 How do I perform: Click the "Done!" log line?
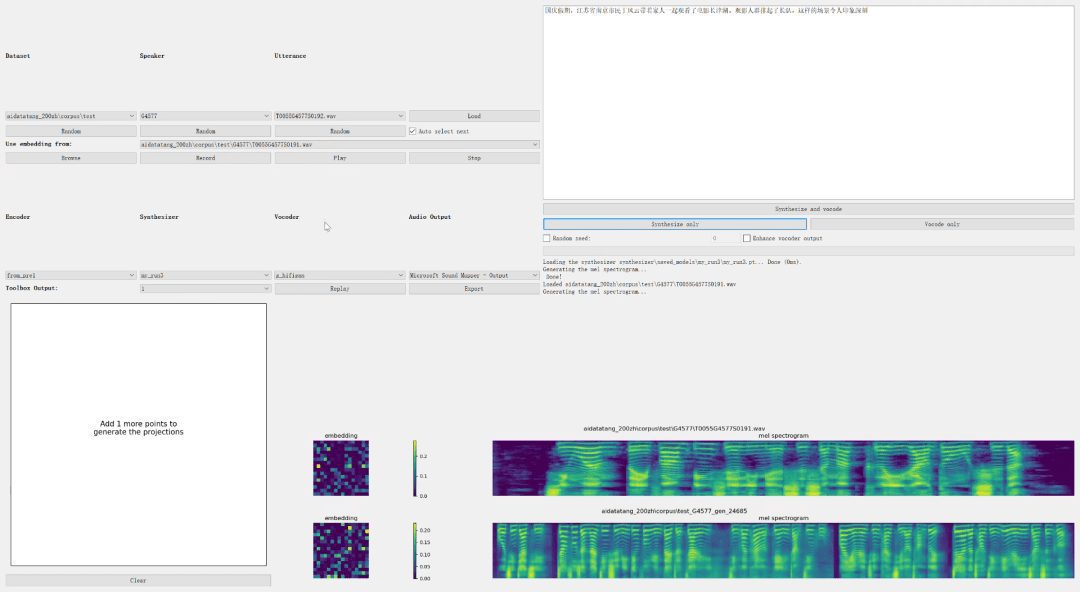coord(554,276)
